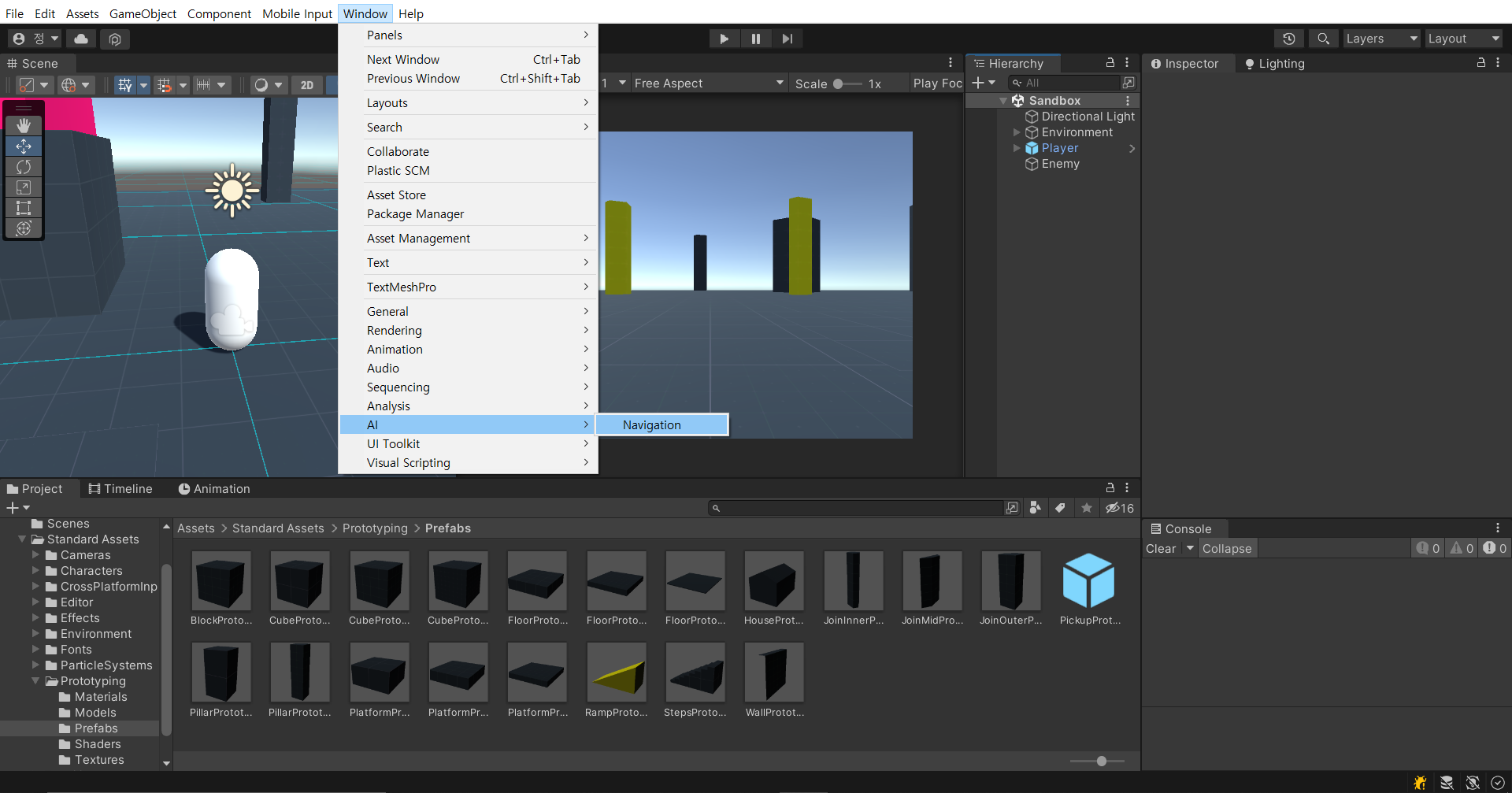
Task: Collapse the Prototyping folder
Action: coord(35,680)
